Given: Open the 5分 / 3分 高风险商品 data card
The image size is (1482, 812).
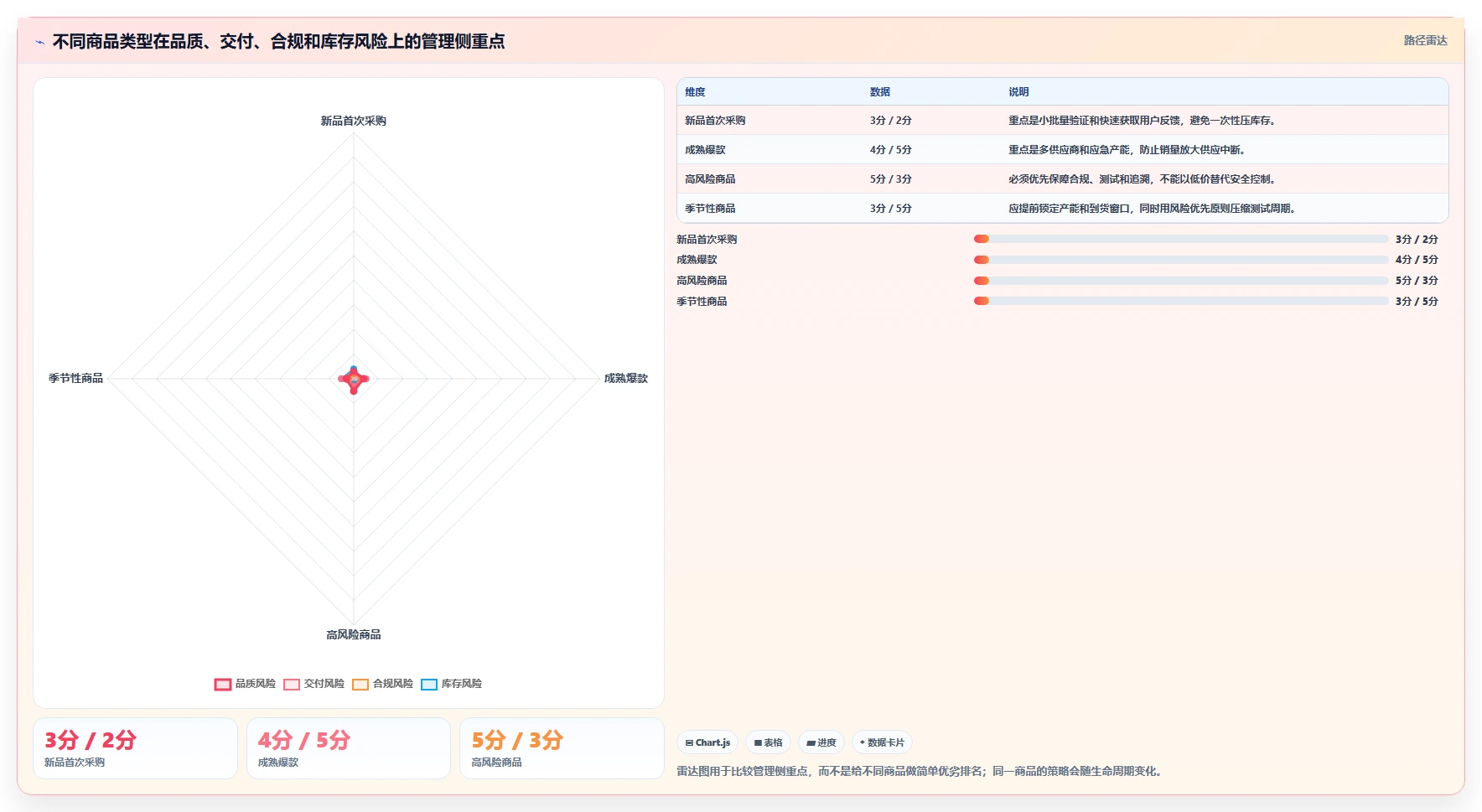Looking at the screenshot, I should pos(562,748).
